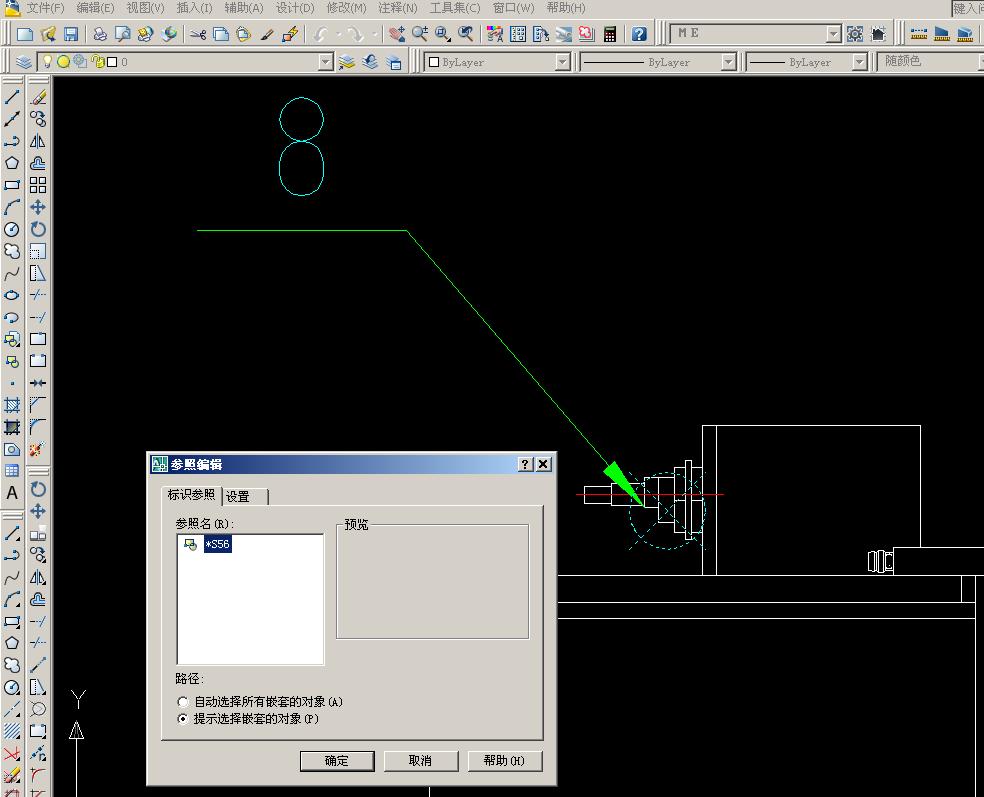Select the Revision Cloud tool
Screen dimensions: 984x797
12,251
